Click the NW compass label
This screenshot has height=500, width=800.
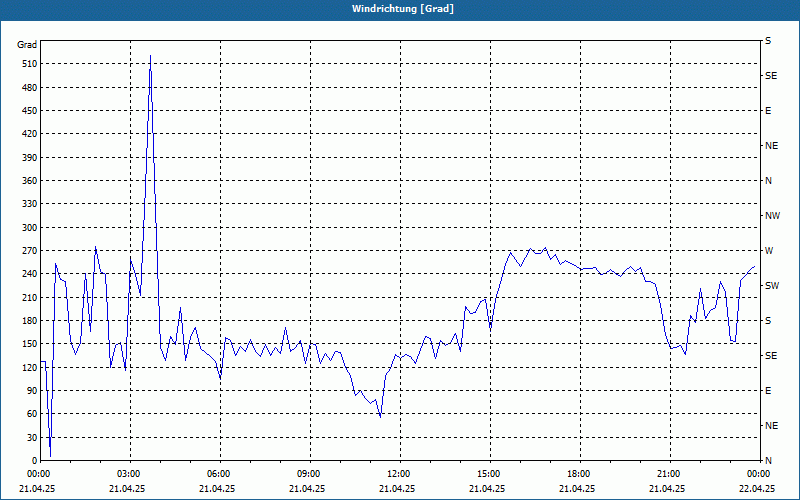(x=772, y=216)
